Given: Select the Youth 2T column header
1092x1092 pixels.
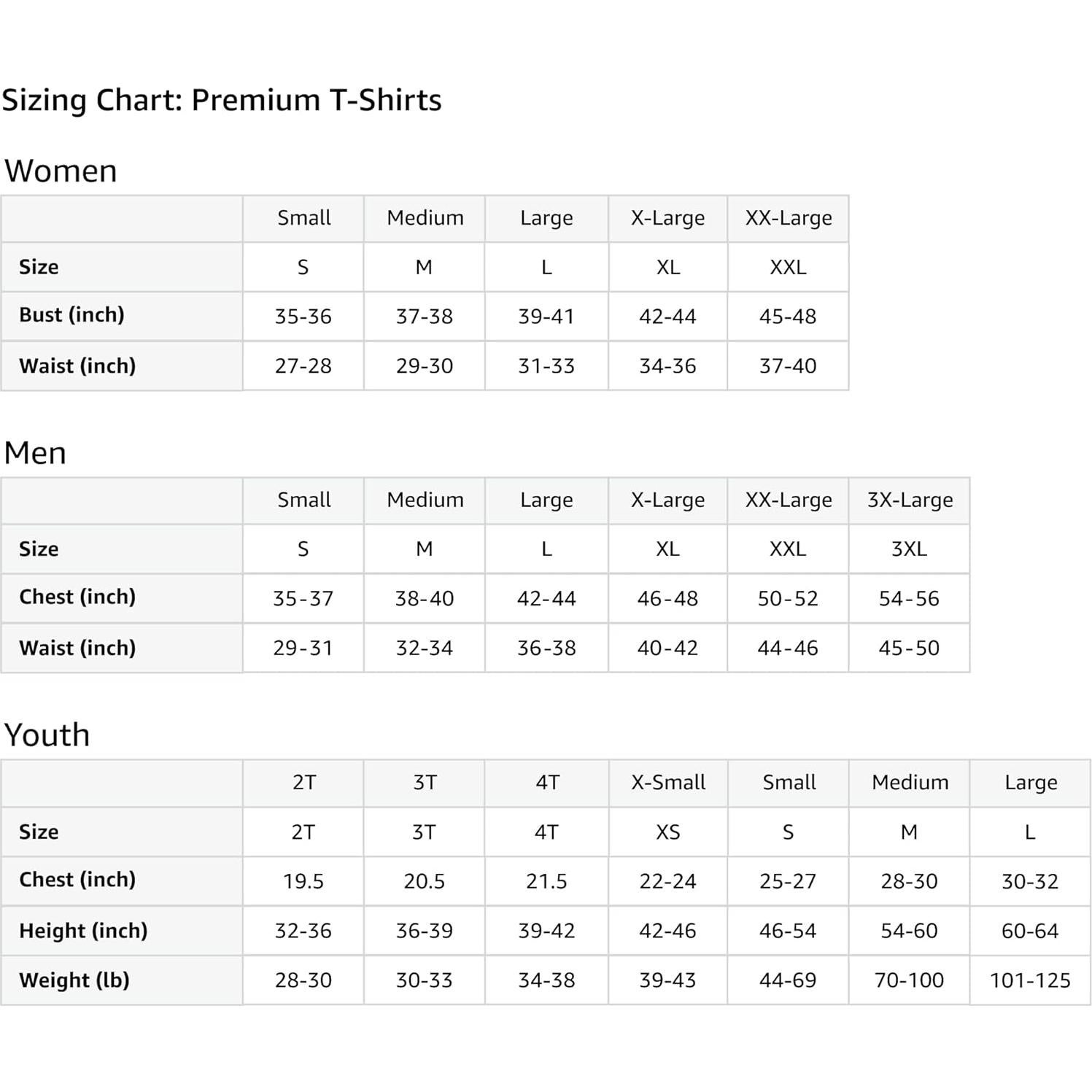Looking at the screenshot, I should [303, 783].
